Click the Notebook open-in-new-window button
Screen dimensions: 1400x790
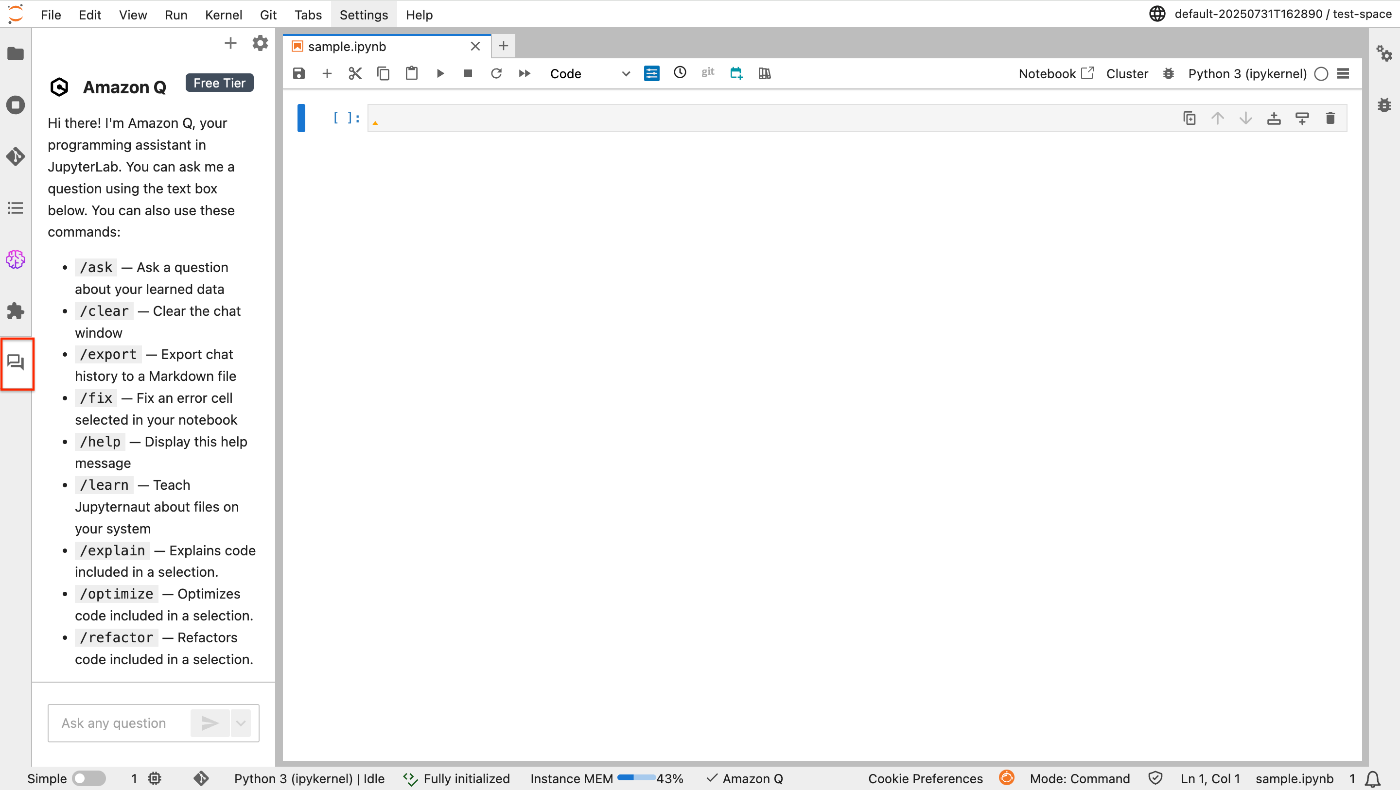[1056, 74]
